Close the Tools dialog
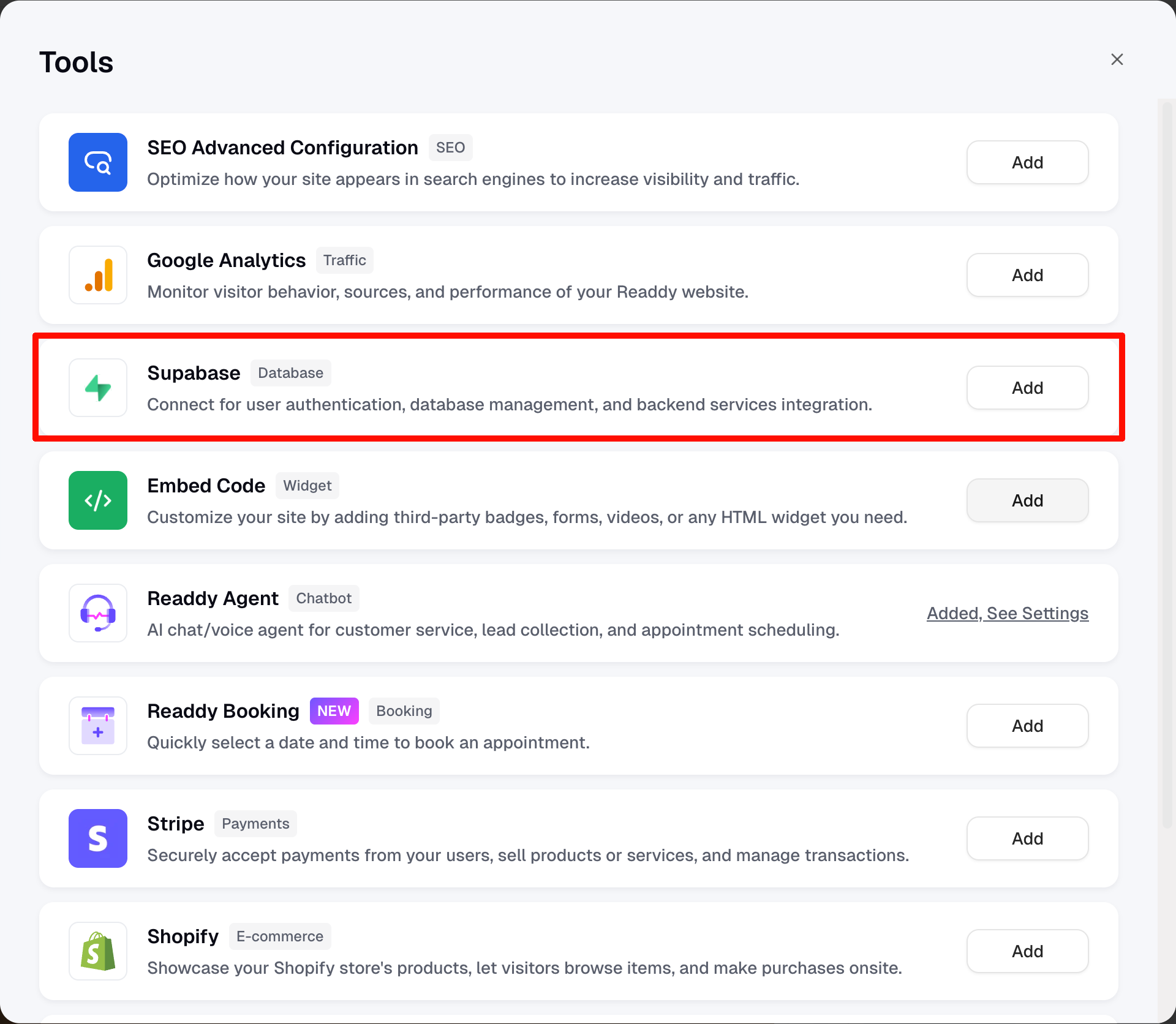Screen dimensions: 1176x1024 coord(1117,59)
